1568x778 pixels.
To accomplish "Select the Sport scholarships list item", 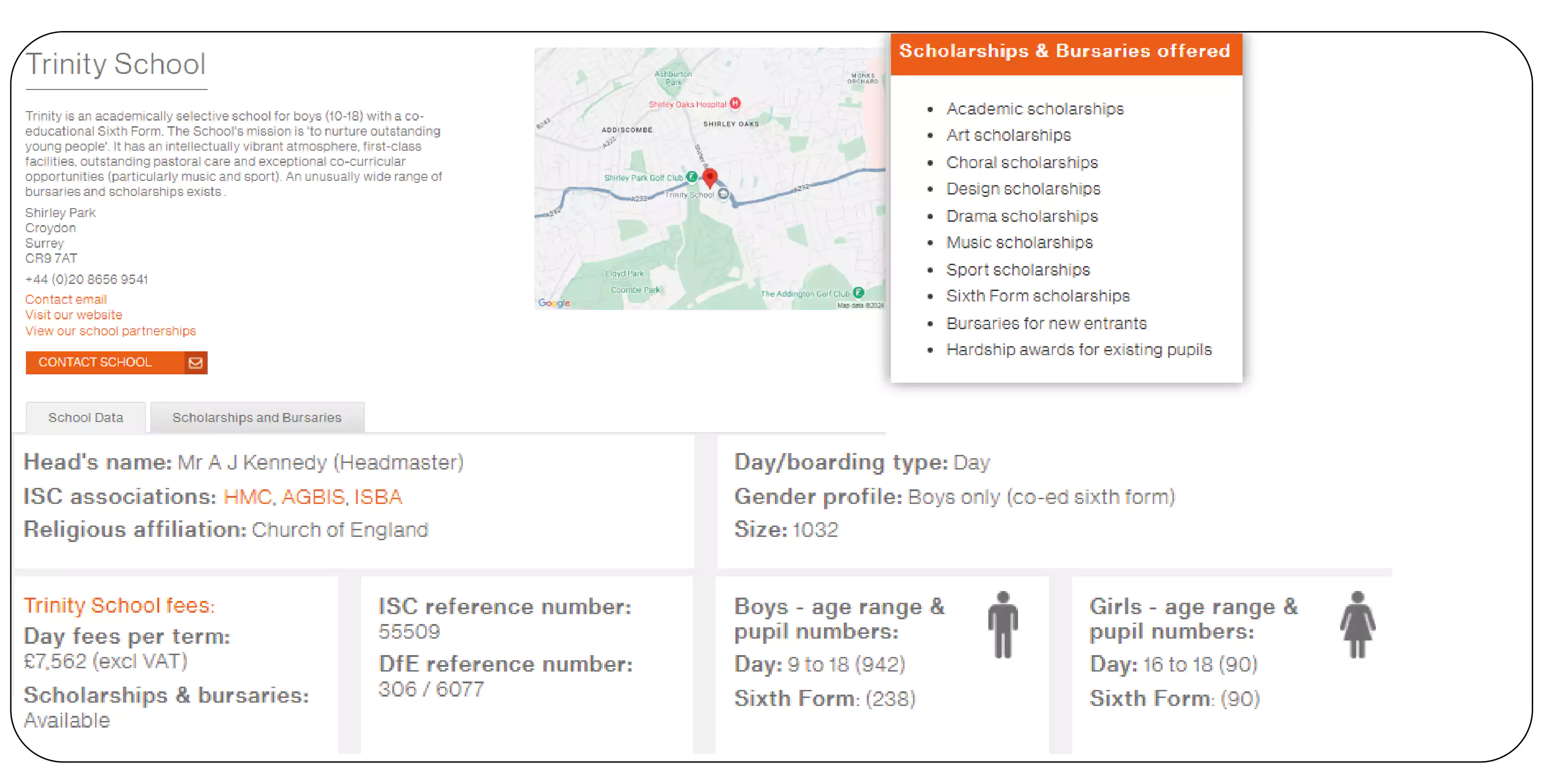I will point(1018,270).
